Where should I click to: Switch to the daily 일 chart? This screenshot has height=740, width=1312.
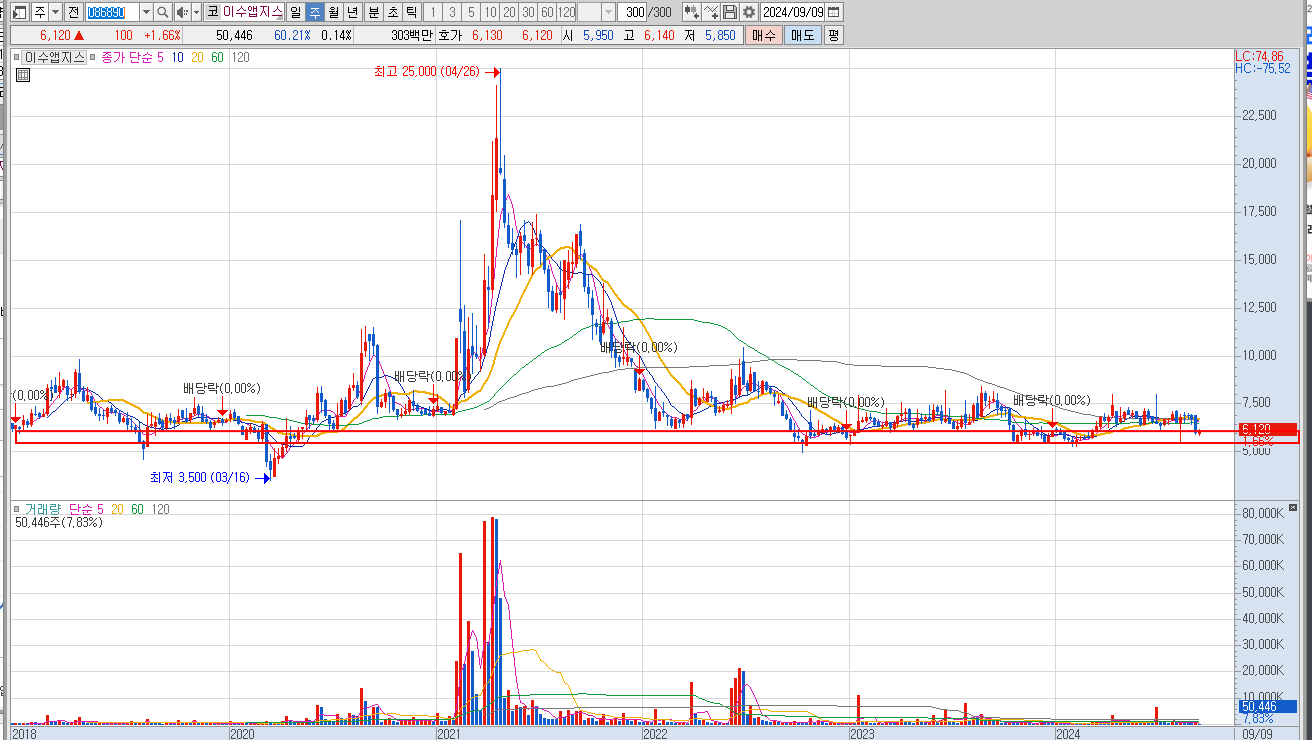pyautogui.click(x=295, y=12)
